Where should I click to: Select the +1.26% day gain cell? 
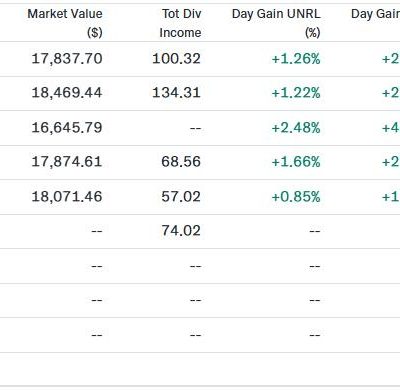[296, 59]
